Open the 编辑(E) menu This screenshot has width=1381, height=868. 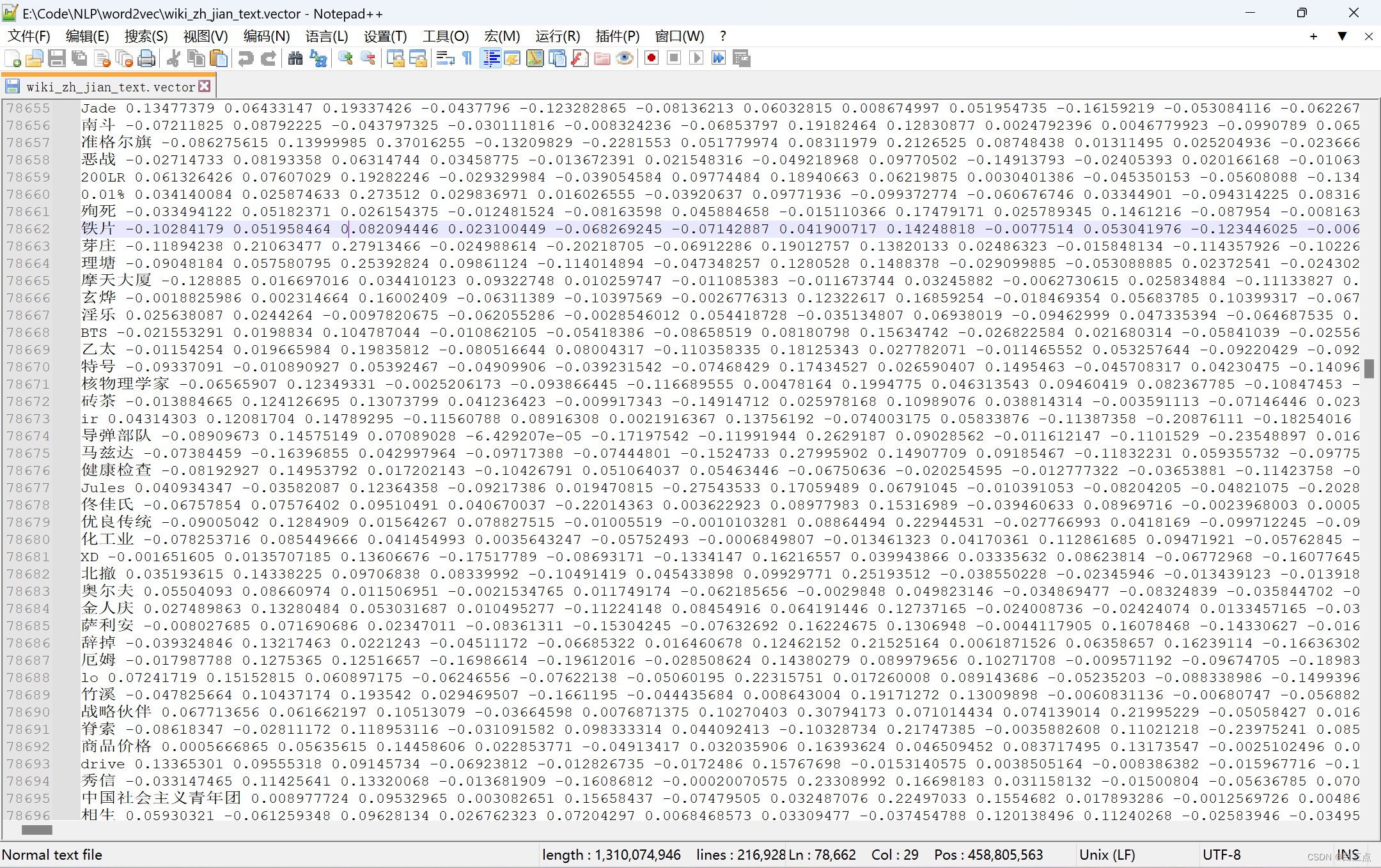click(88, 36)
